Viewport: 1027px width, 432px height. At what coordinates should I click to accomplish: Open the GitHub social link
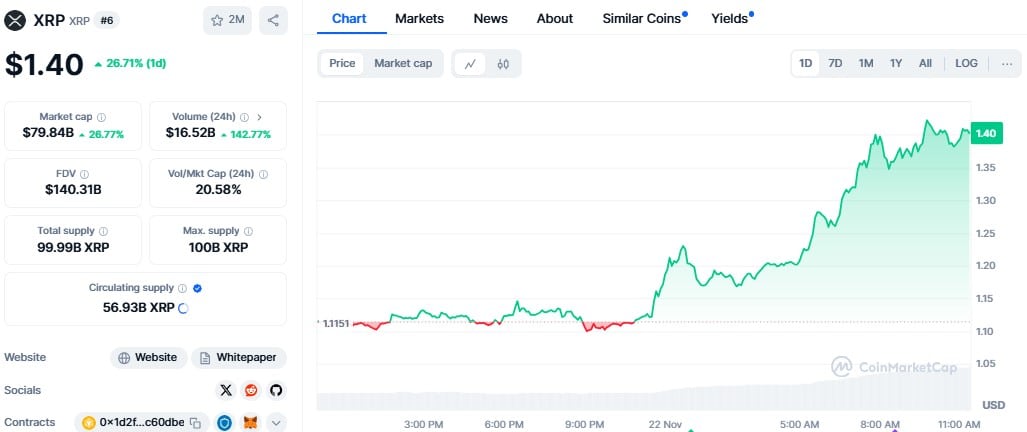pyautogui.click(x=276, y=391)
